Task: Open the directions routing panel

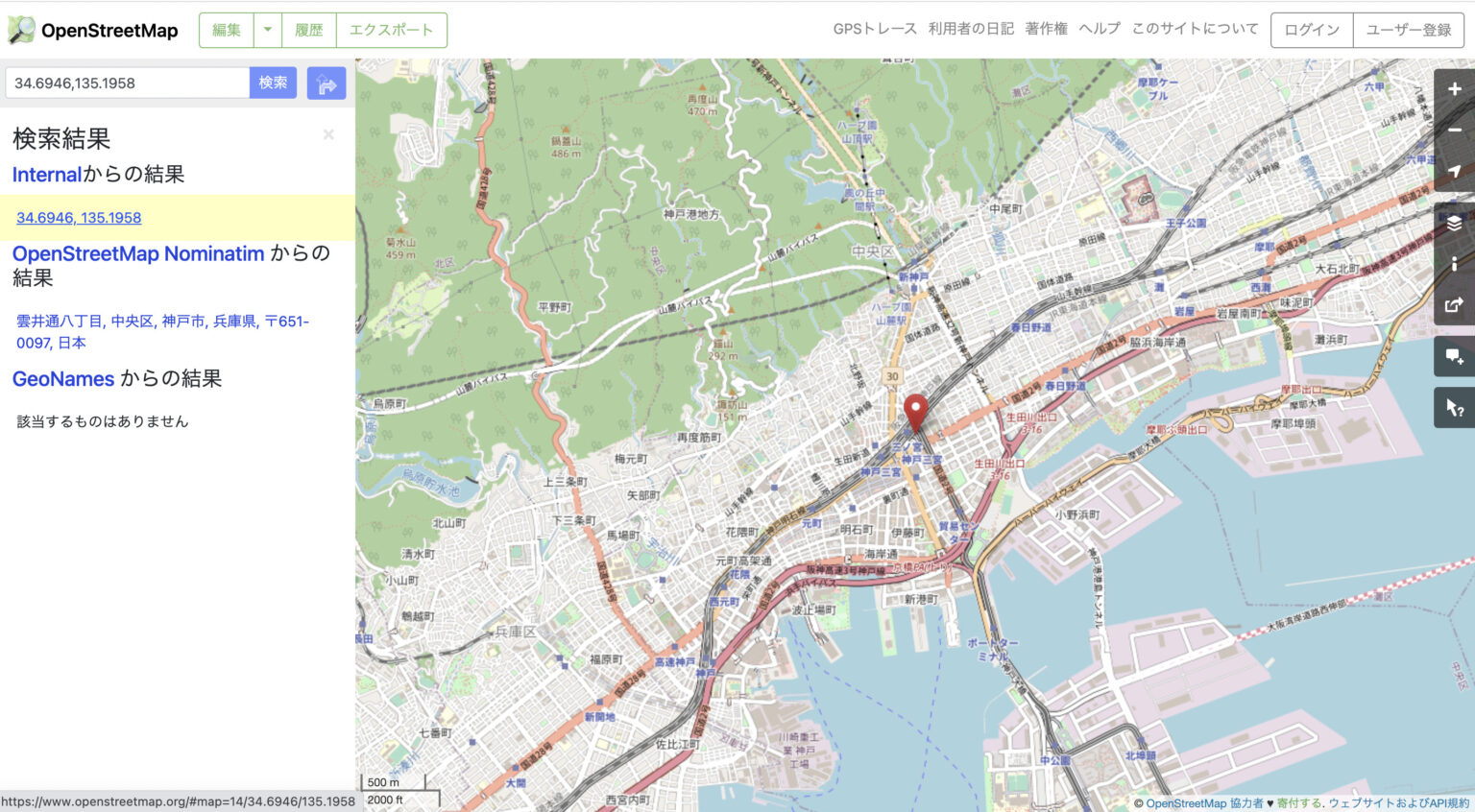Action: (326, 83)
